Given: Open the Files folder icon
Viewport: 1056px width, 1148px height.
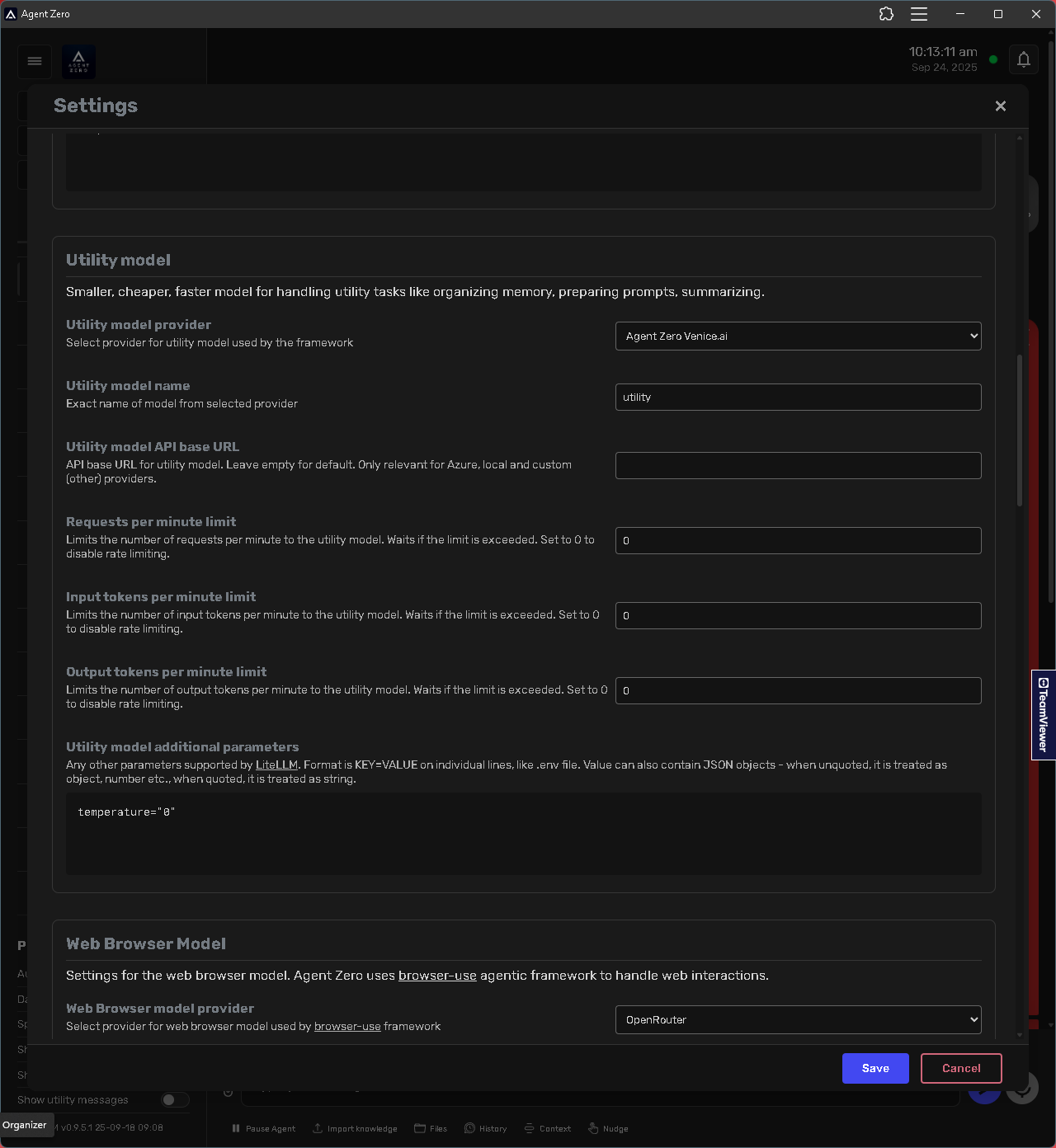Looking at the screenshot, I should (420, 1128).
